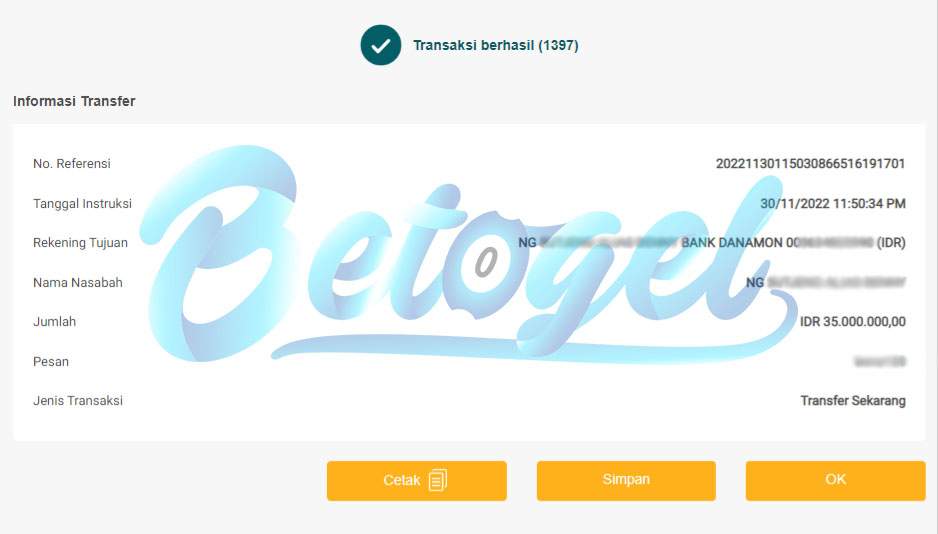Click the Pesan label

point(51,362)
